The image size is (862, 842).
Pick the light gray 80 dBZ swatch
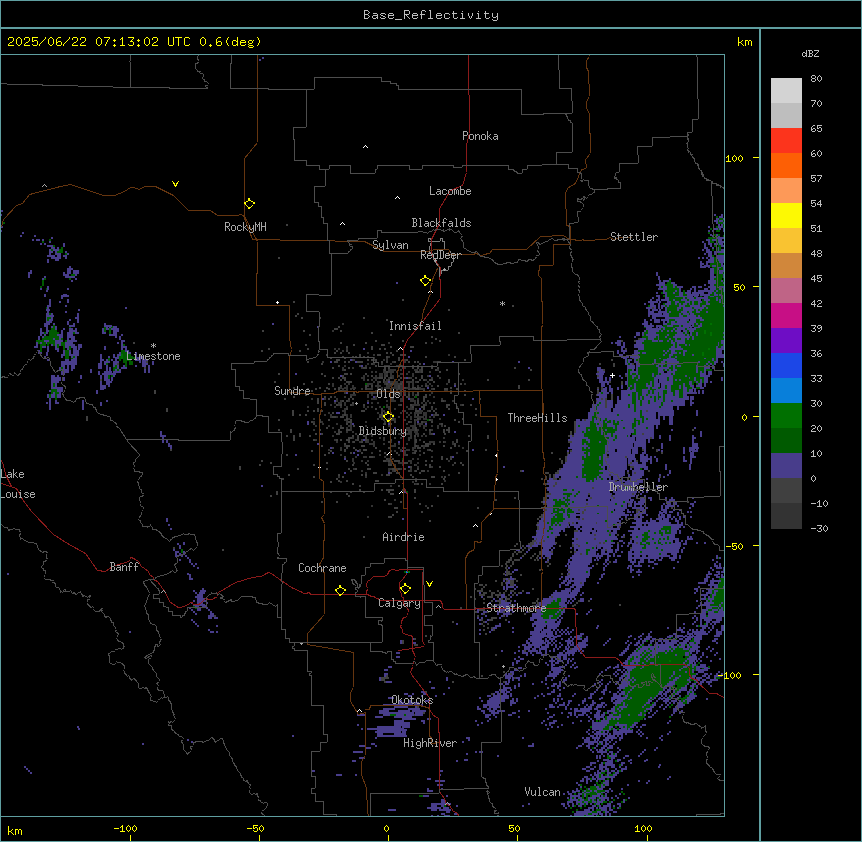coord(786,91)
